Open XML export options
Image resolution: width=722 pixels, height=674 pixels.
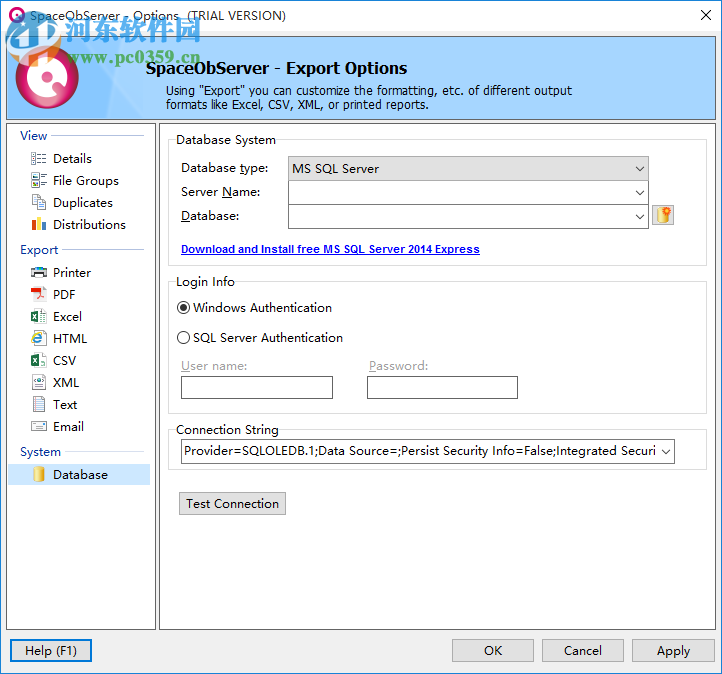click(66, 383)
